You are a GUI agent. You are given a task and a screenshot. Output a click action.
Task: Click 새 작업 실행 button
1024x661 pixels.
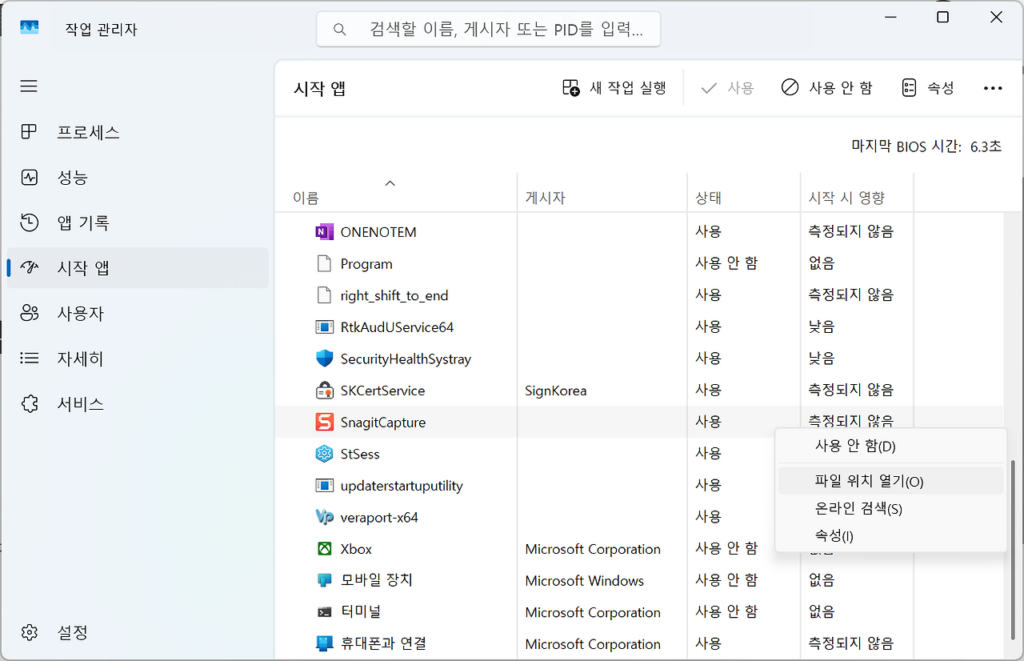(615, 88)
